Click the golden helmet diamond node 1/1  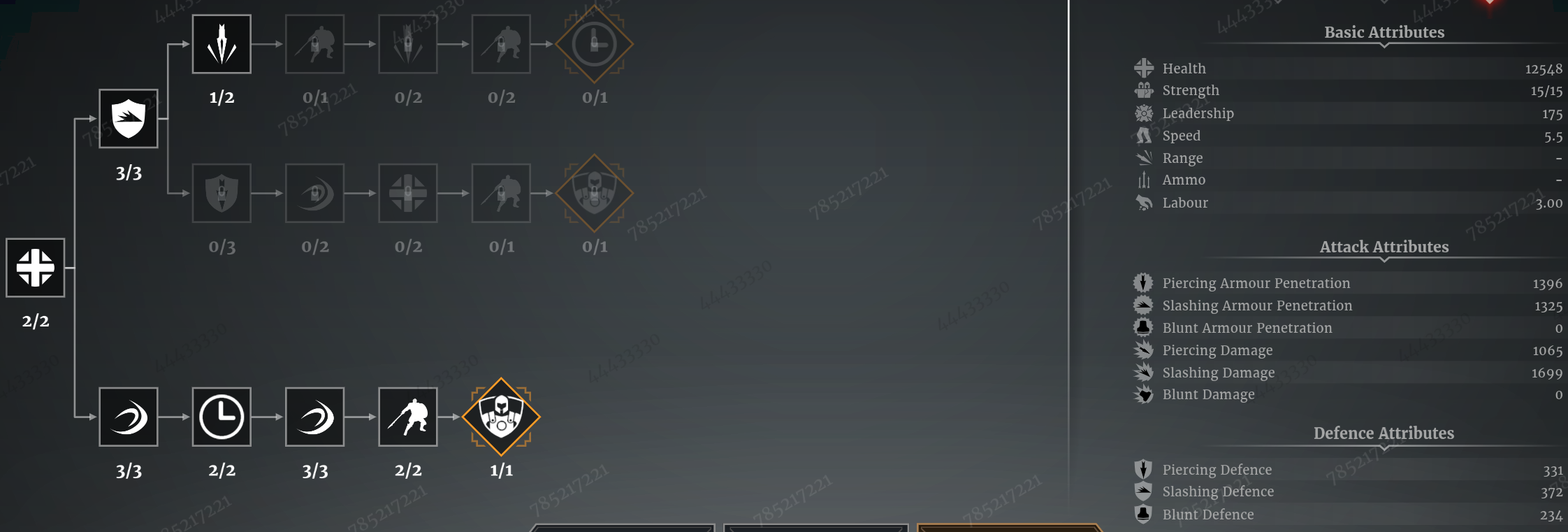(x=501, y=417)
